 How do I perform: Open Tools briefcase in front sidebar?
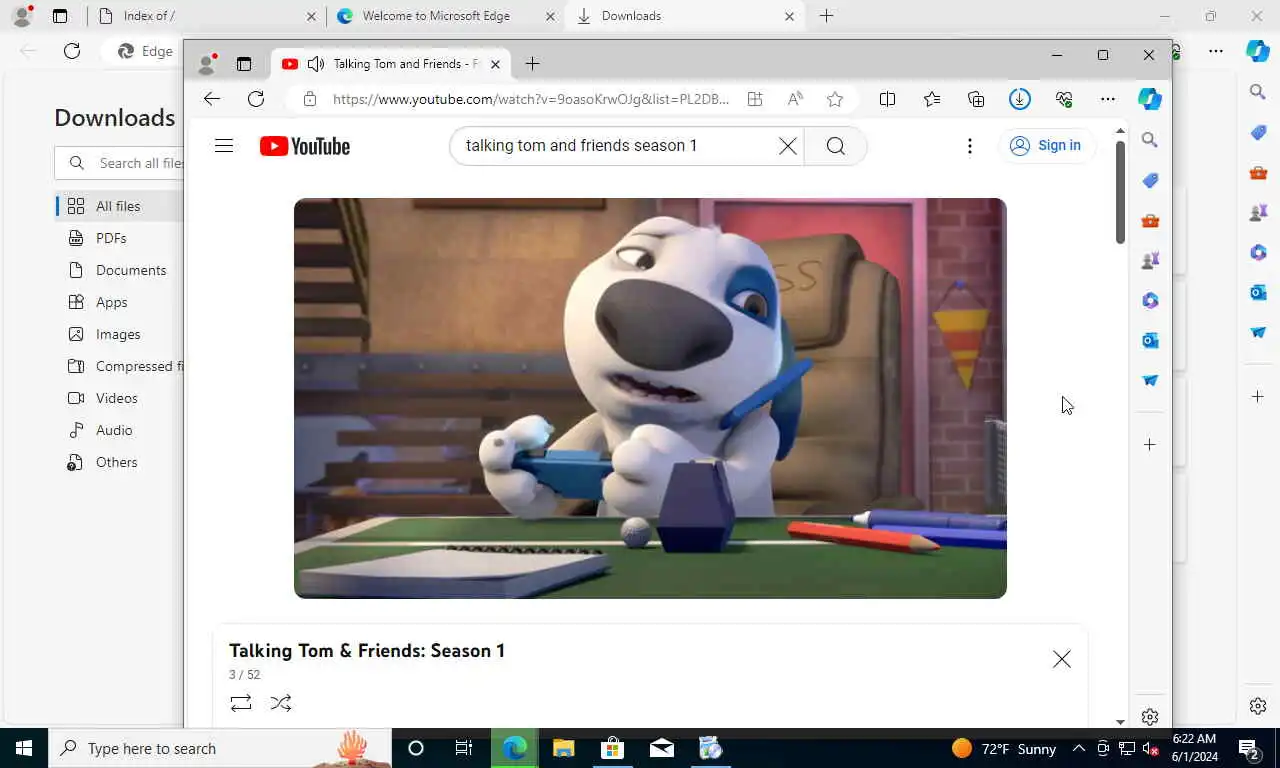1150,220
